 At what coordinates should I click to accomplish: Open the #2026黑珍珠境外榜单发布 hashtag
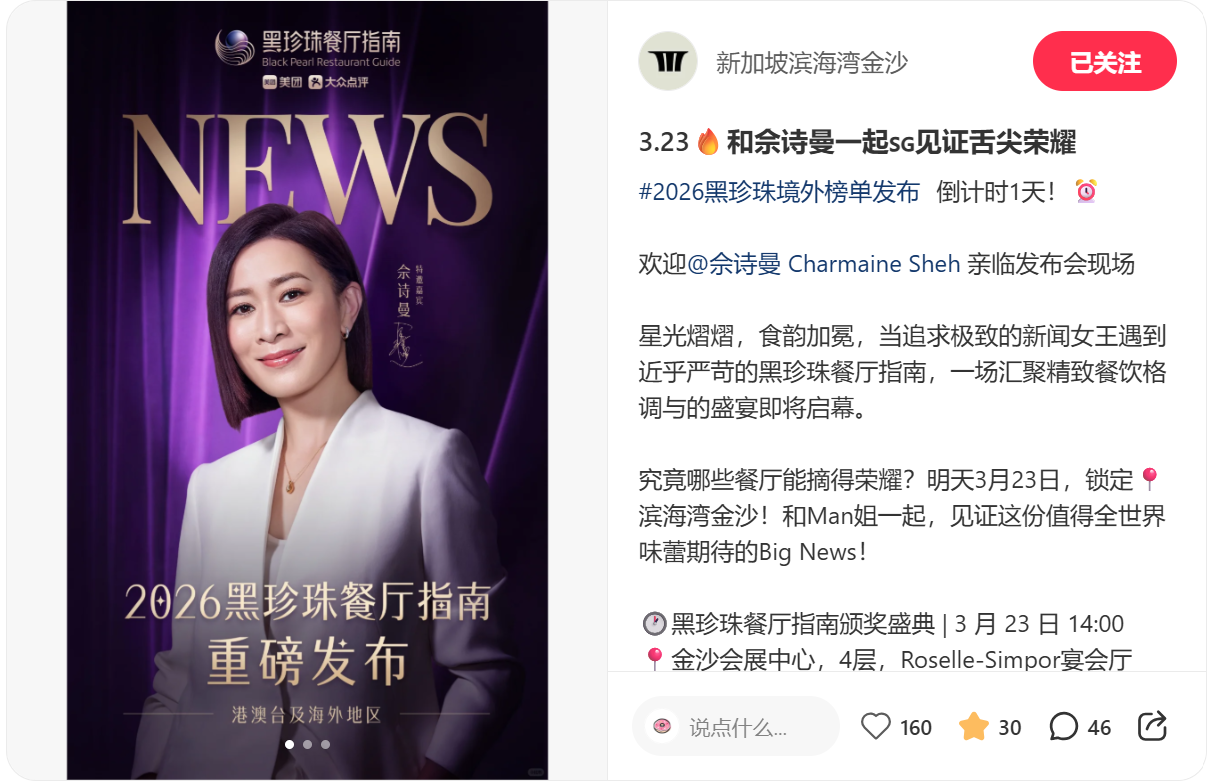[x=779, y=192]
